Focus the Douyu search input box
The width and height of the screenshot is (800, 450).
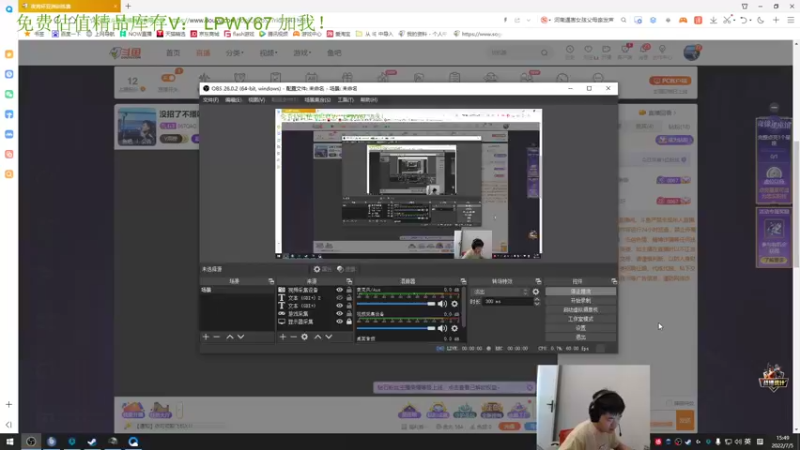(x=513, y=53)
